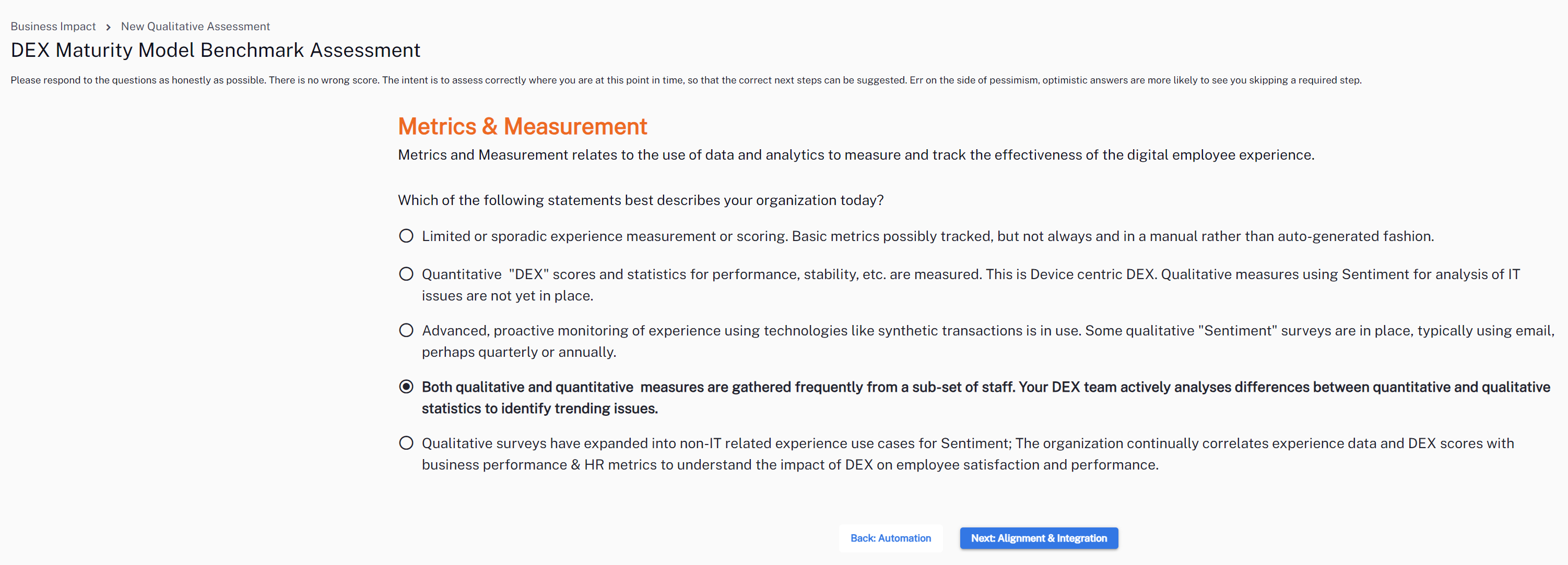Screen dimensions: 1568x565
Task: Click the selected 'Both qualitative and quantitative' radio
Action: (406, 387)
